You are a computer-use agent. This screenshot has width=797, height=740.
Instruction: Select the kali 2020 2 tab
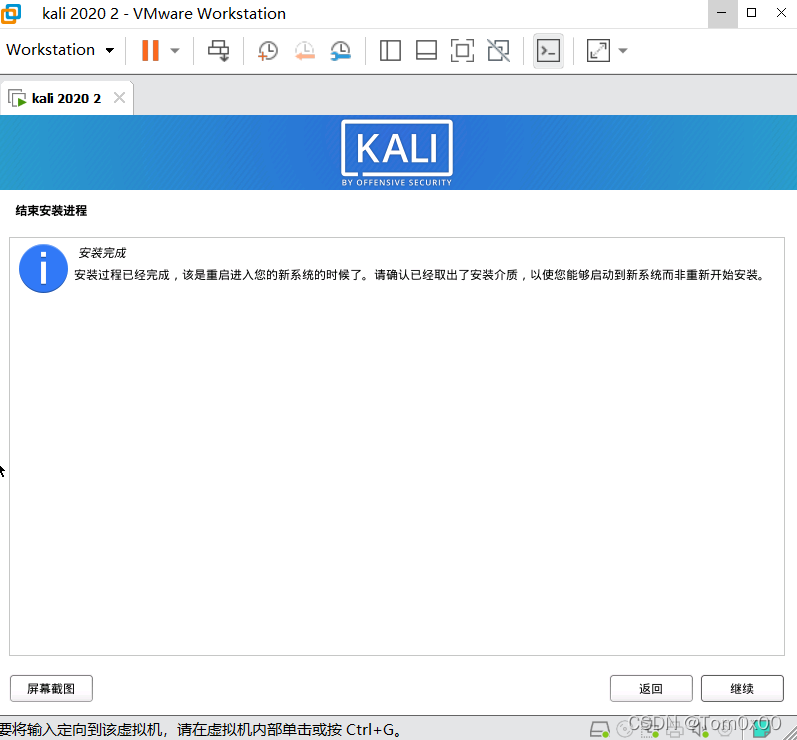(66, 98)
